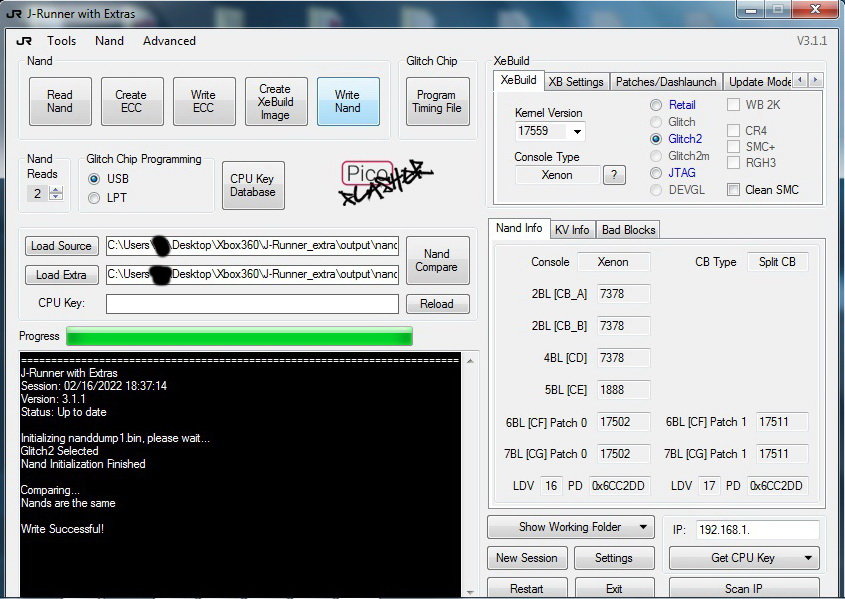This screenshot has height=599, width=845.
Task: Expand Get CPU Key dropdown arrow
Action: [808, 558]
